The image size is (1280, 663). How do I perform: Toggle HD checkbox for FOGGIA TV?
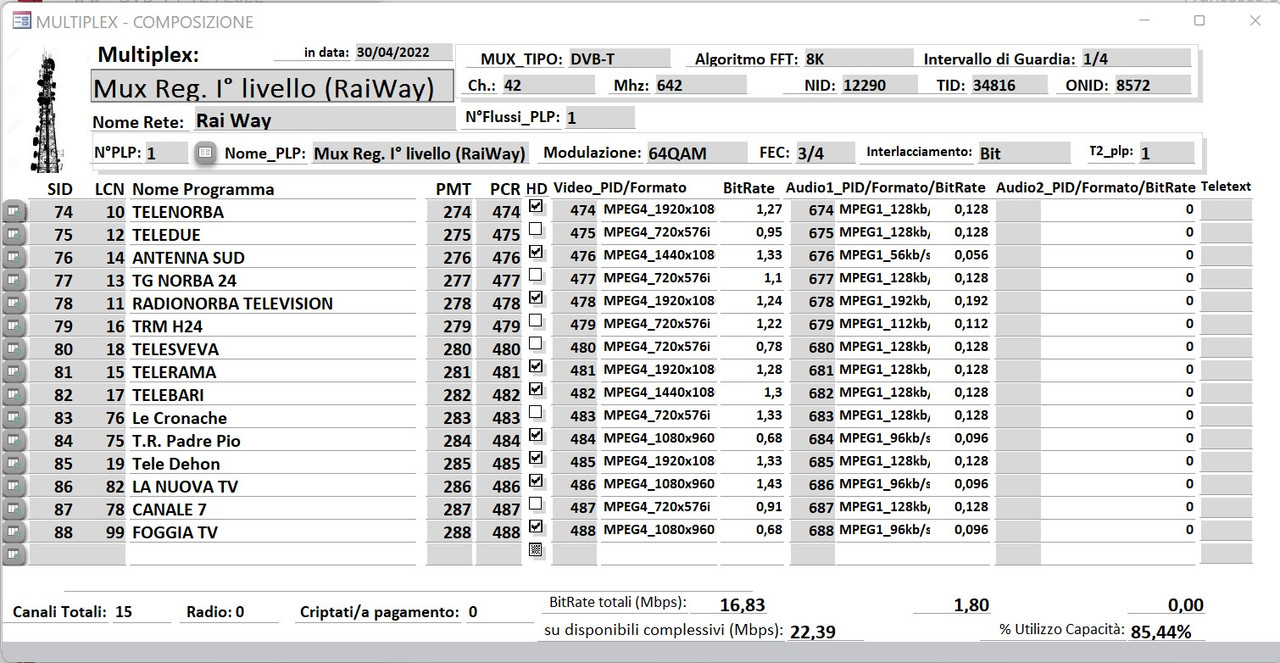pos(536,526)
